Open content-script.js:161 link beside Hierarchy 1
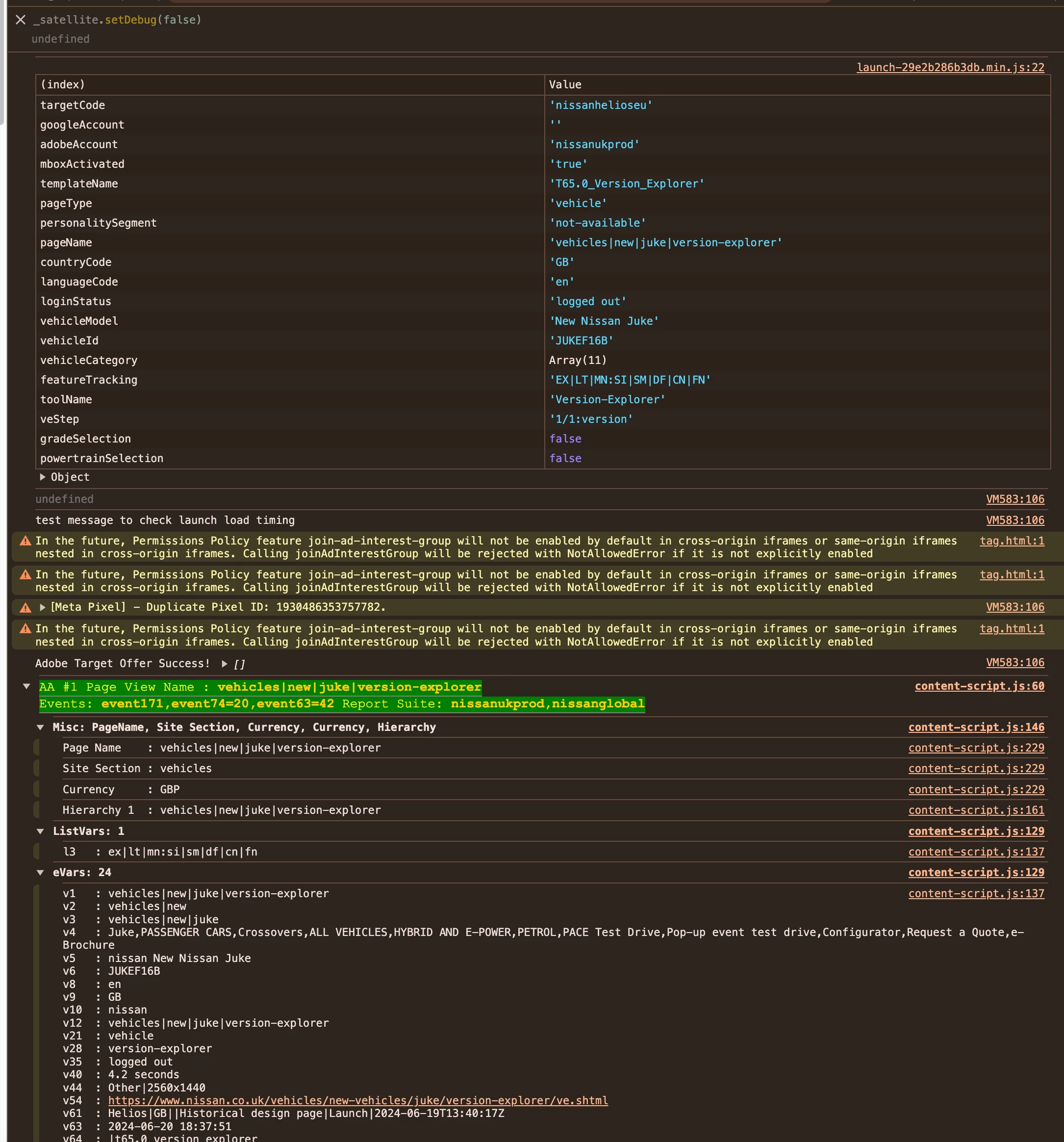Viewport: 1064px width, 1142px height. (976, 810)
